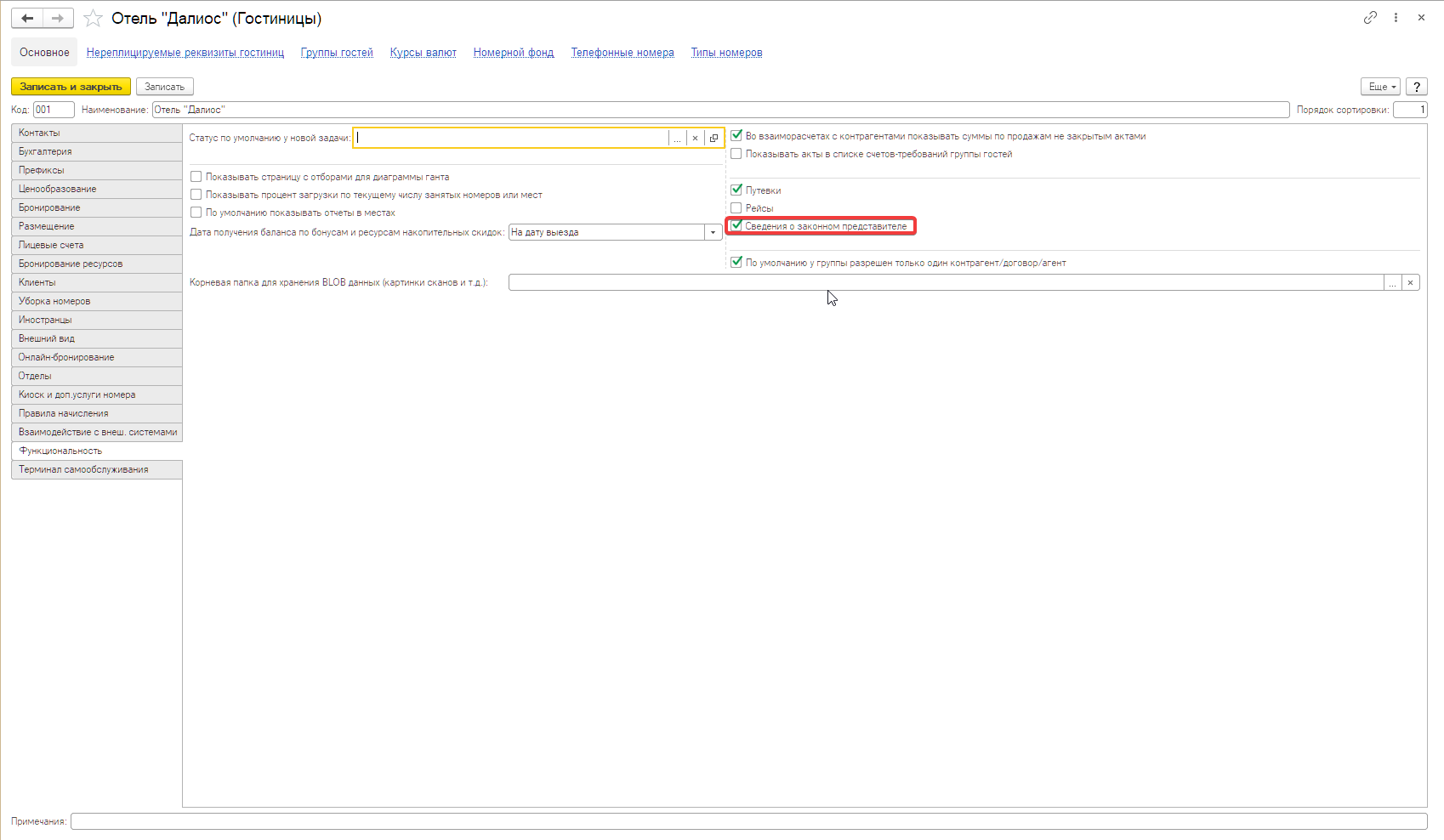1444x840 pixels.
Task: Click Записать и закрыть button
Action: click(x=71, y=87)
